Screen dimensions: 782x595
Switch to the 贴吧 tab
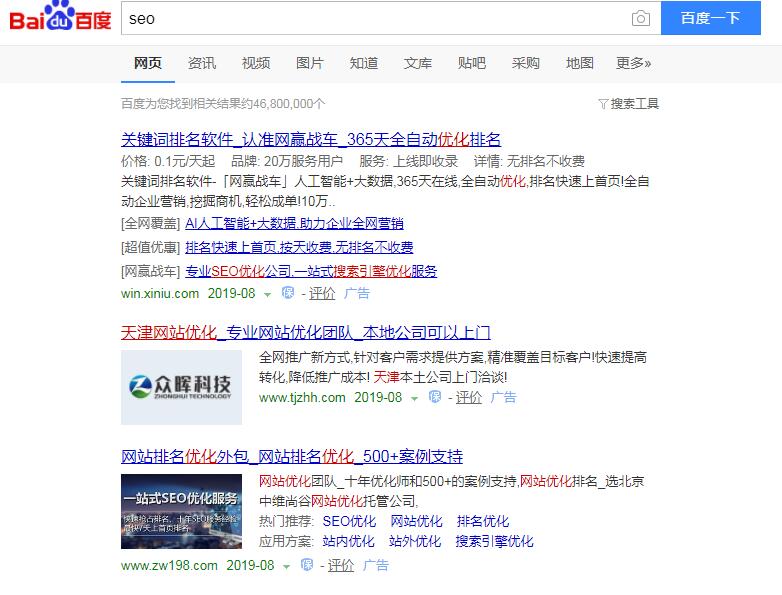point(471,63)
